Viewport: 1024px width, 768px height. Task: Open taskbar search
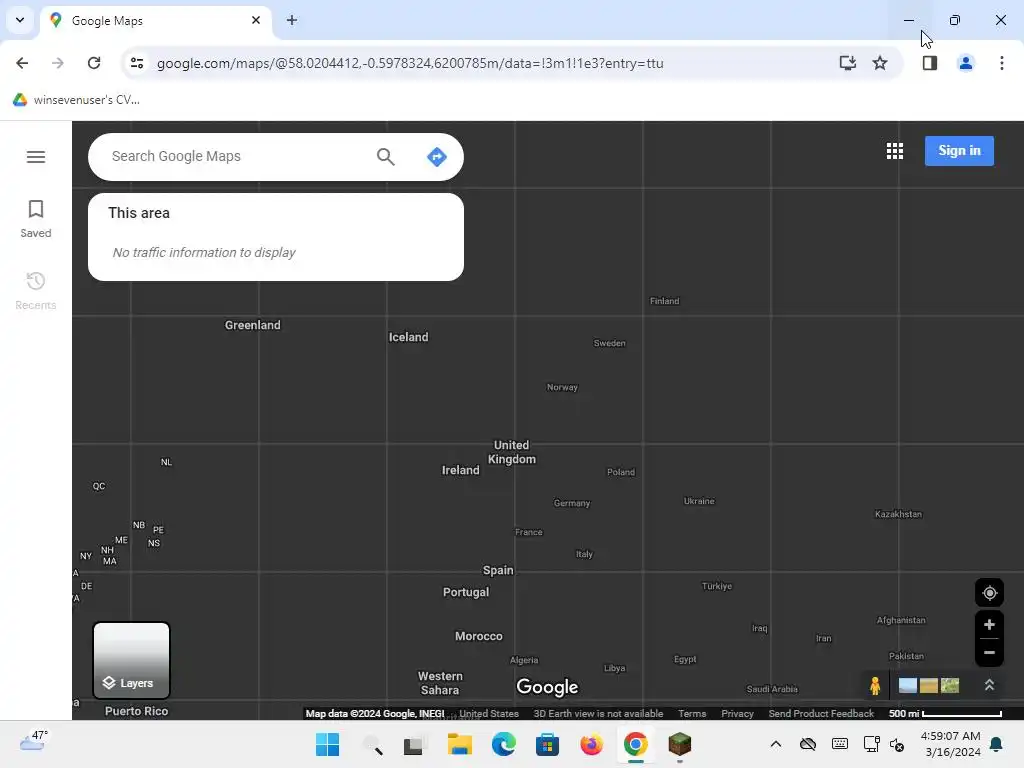[x=372, y=744]
